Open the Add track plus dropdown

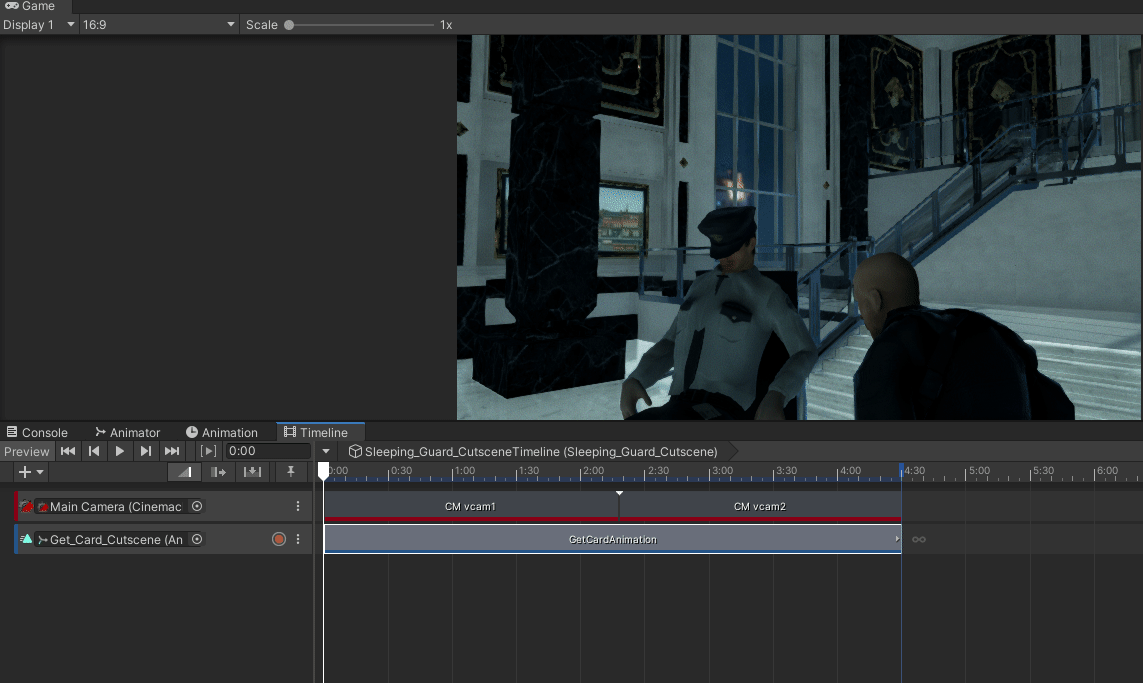[31, 472]
